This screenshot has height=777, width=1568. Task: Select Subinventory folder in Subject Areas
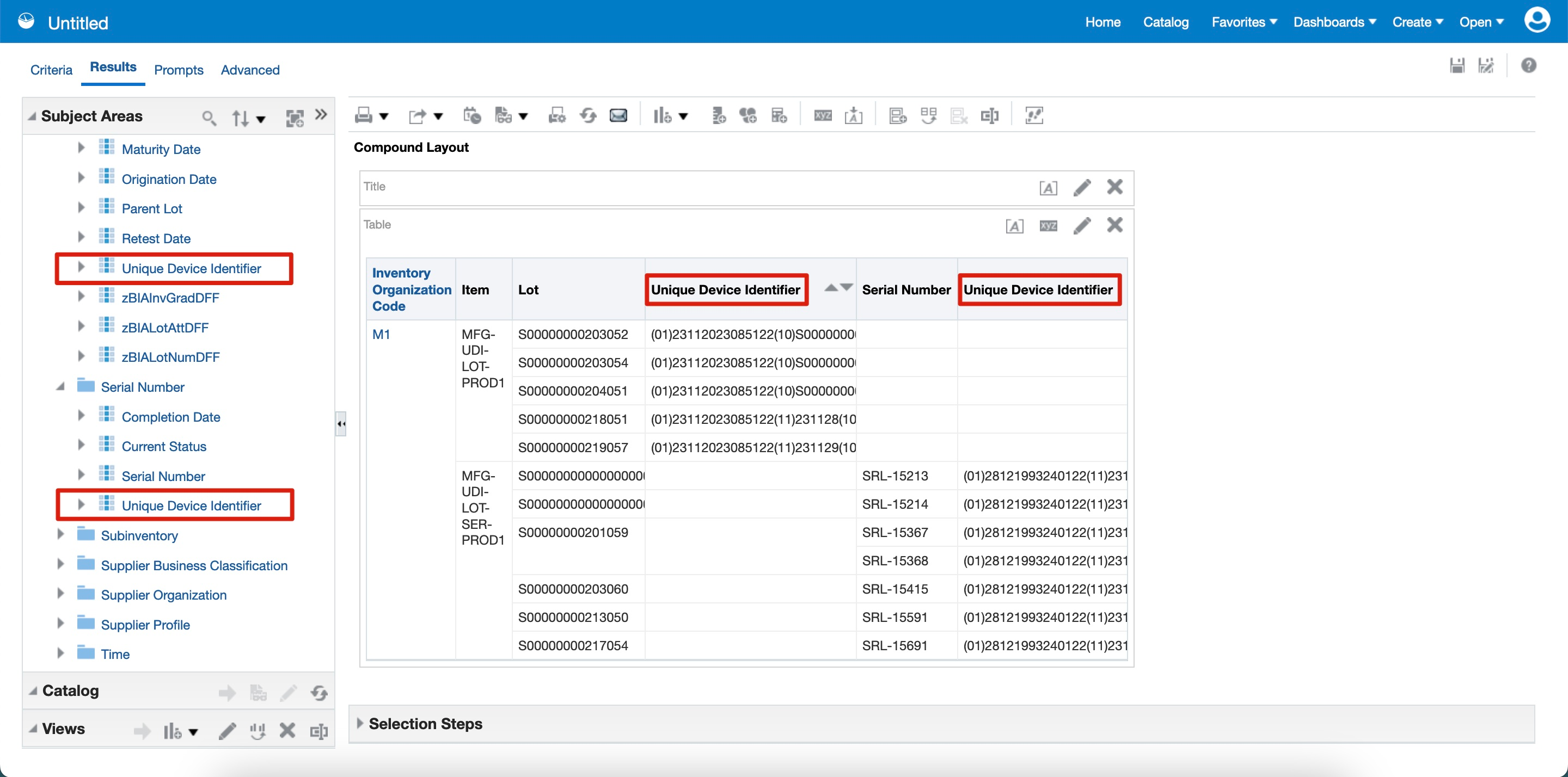tap(139, 535)
